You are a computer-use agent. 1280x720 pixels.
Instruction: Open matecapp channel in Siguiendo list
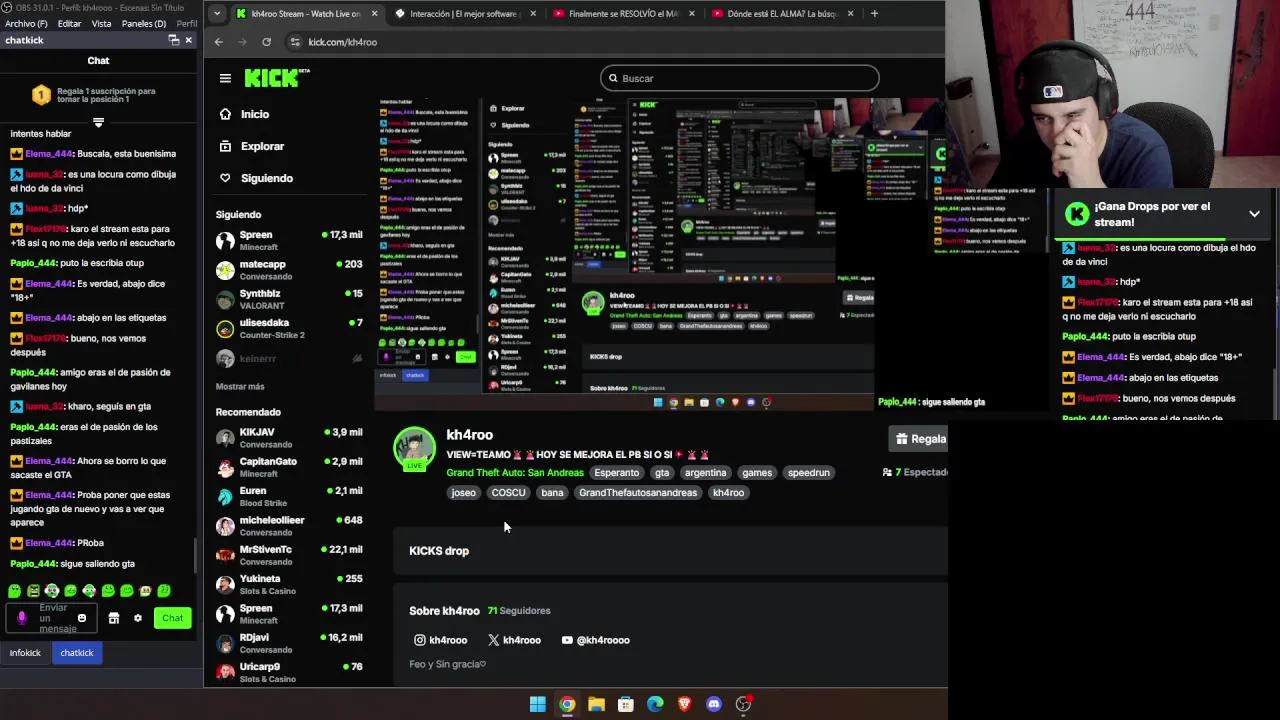tap(290, 270)
